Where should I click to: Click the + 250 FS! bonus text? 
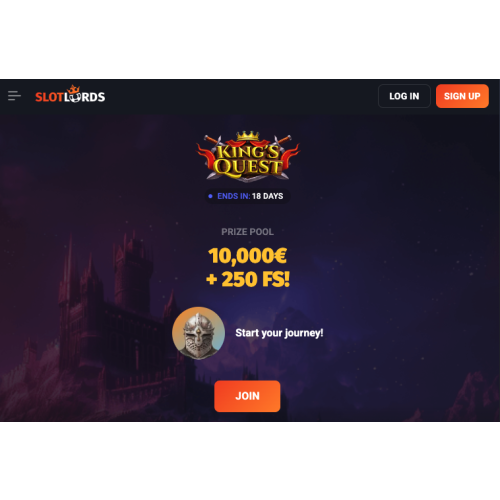[x=248, y=279]
